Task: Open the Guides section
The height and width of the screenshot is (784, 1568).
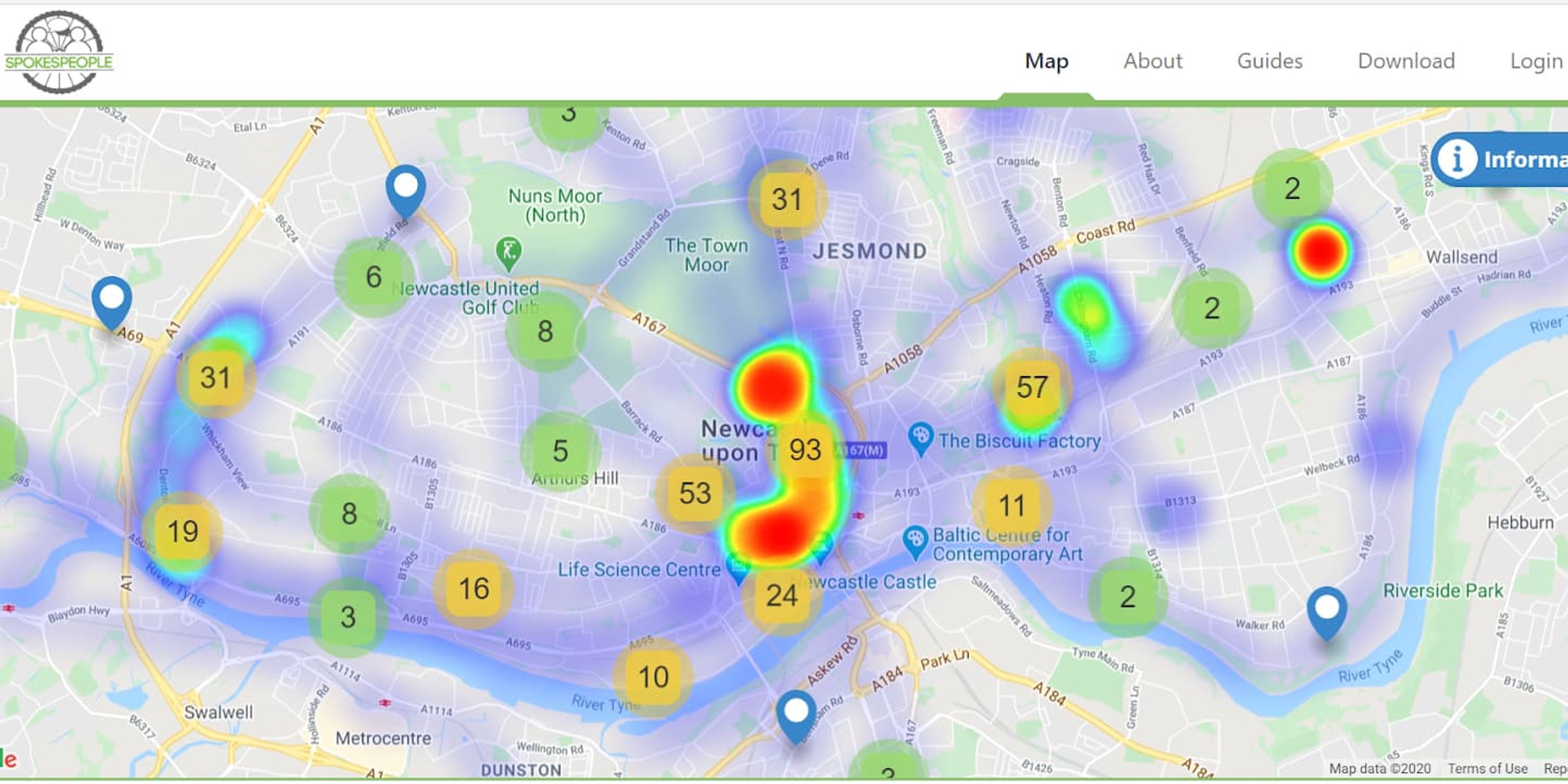Action: click(1270, 60)
